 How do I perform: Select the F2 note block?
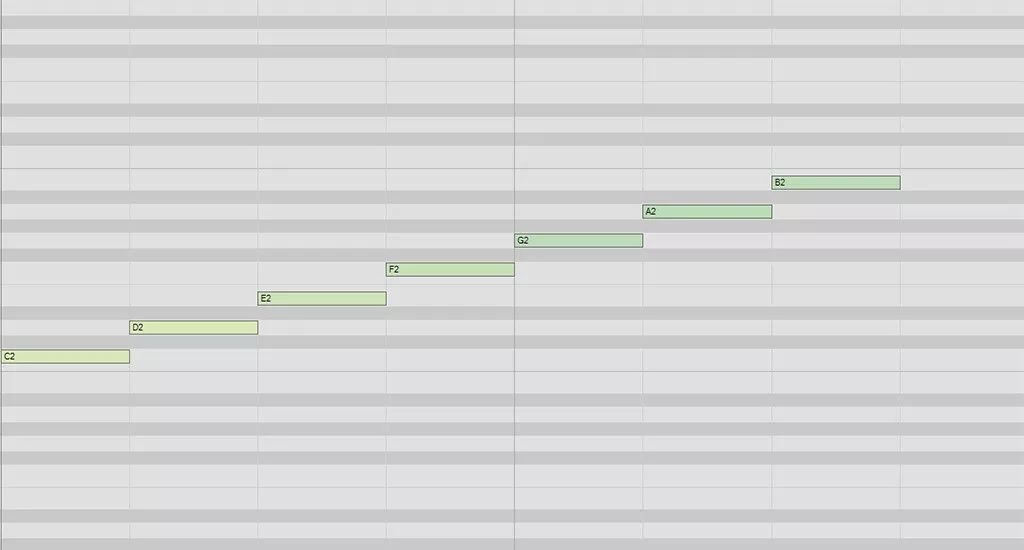[x=450, y=269]
